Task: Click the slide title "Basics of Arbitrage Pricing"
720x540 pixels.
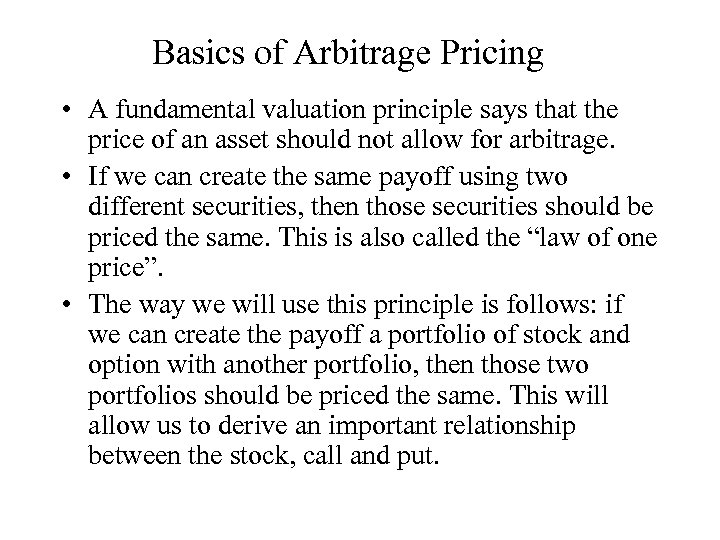Action: point(348,53)
